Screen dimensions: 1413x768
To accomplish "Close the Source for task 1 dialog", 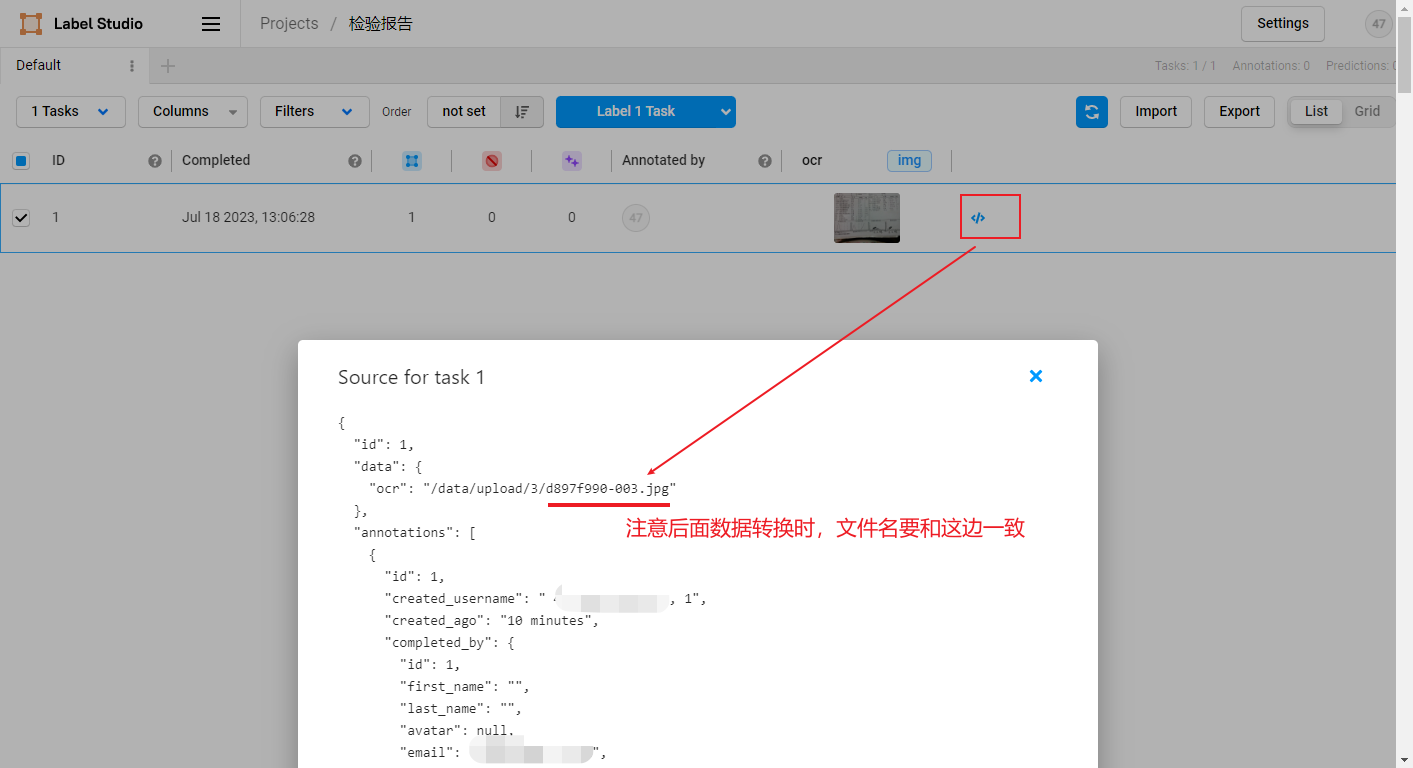I will point(1036,376).
